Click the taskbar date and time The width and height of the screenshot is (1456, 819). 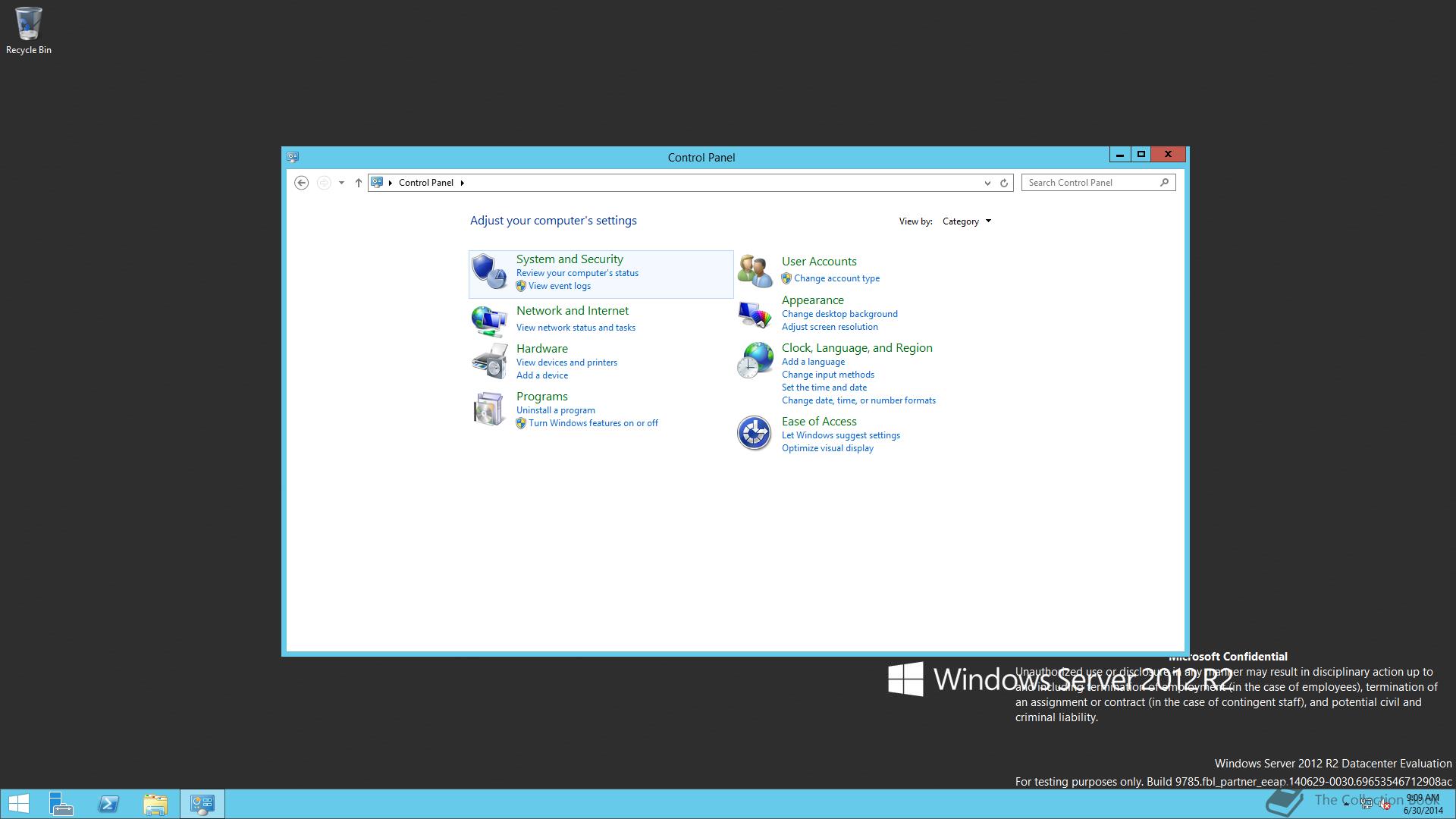[x=1423, y=804]
